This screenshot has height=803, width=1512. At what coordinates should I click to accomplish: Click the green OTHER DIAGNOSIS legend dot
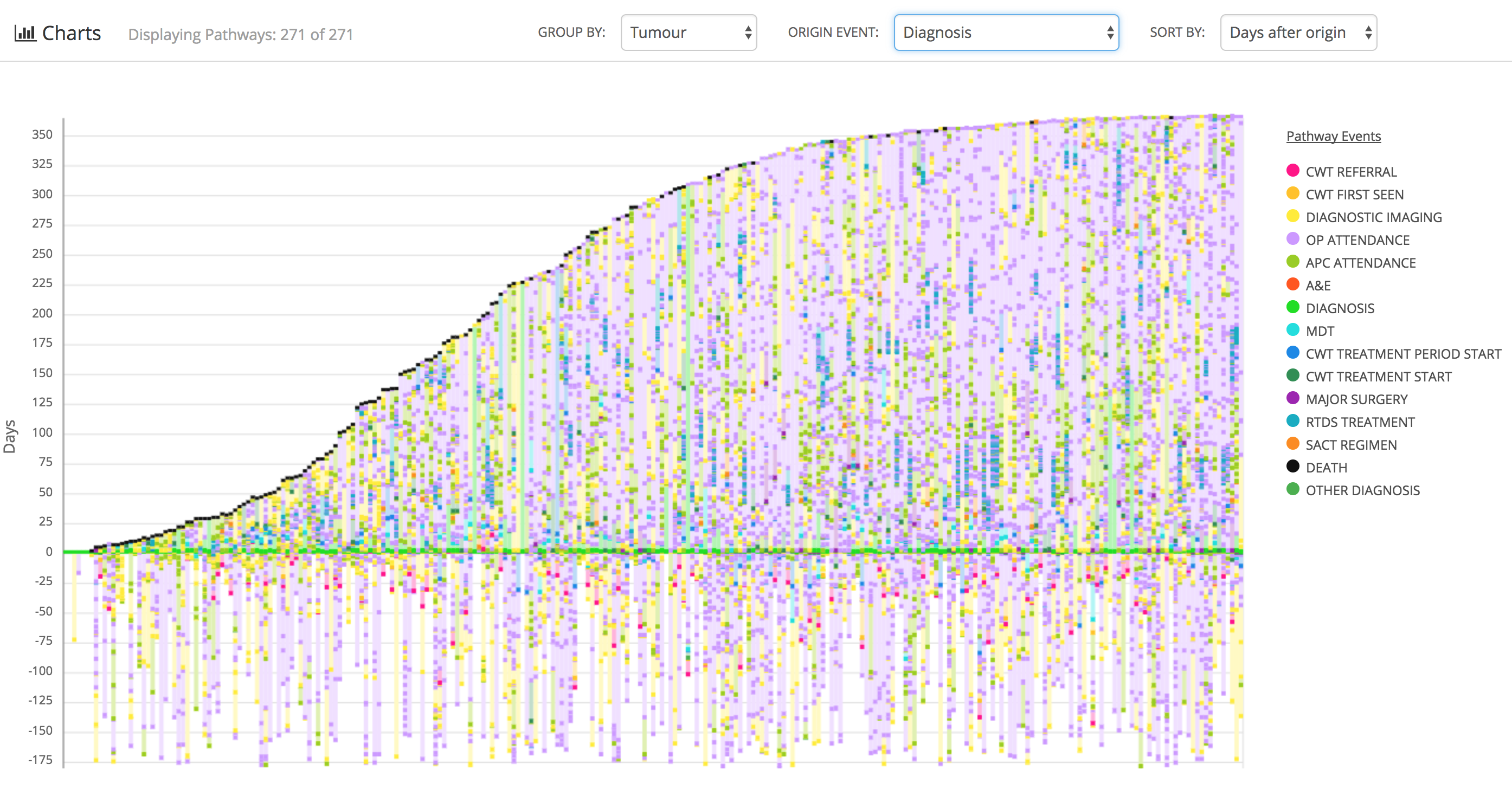coord(1292,489)
